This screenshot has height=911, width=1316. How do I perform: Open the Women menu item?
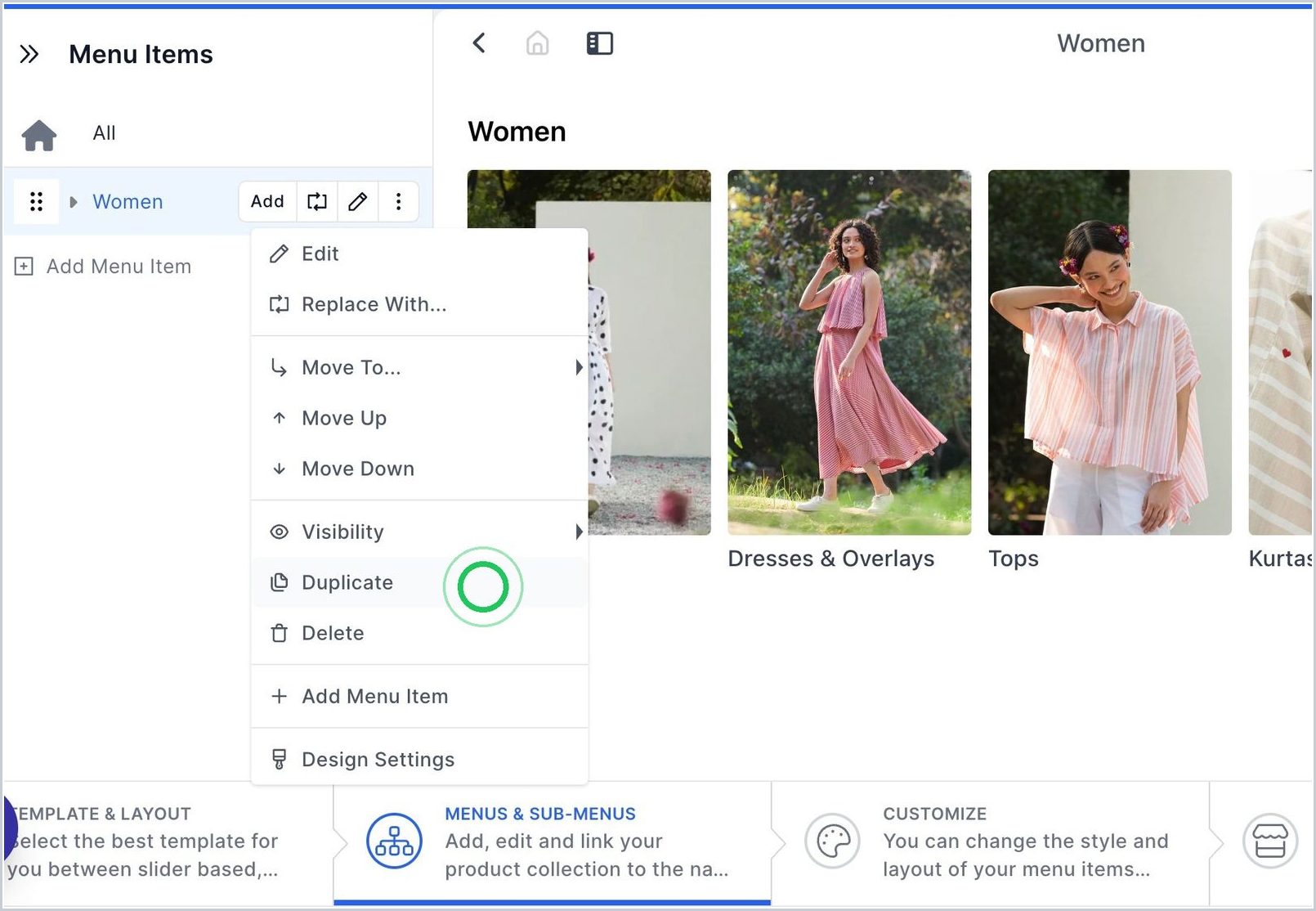(x=128, y=202)
